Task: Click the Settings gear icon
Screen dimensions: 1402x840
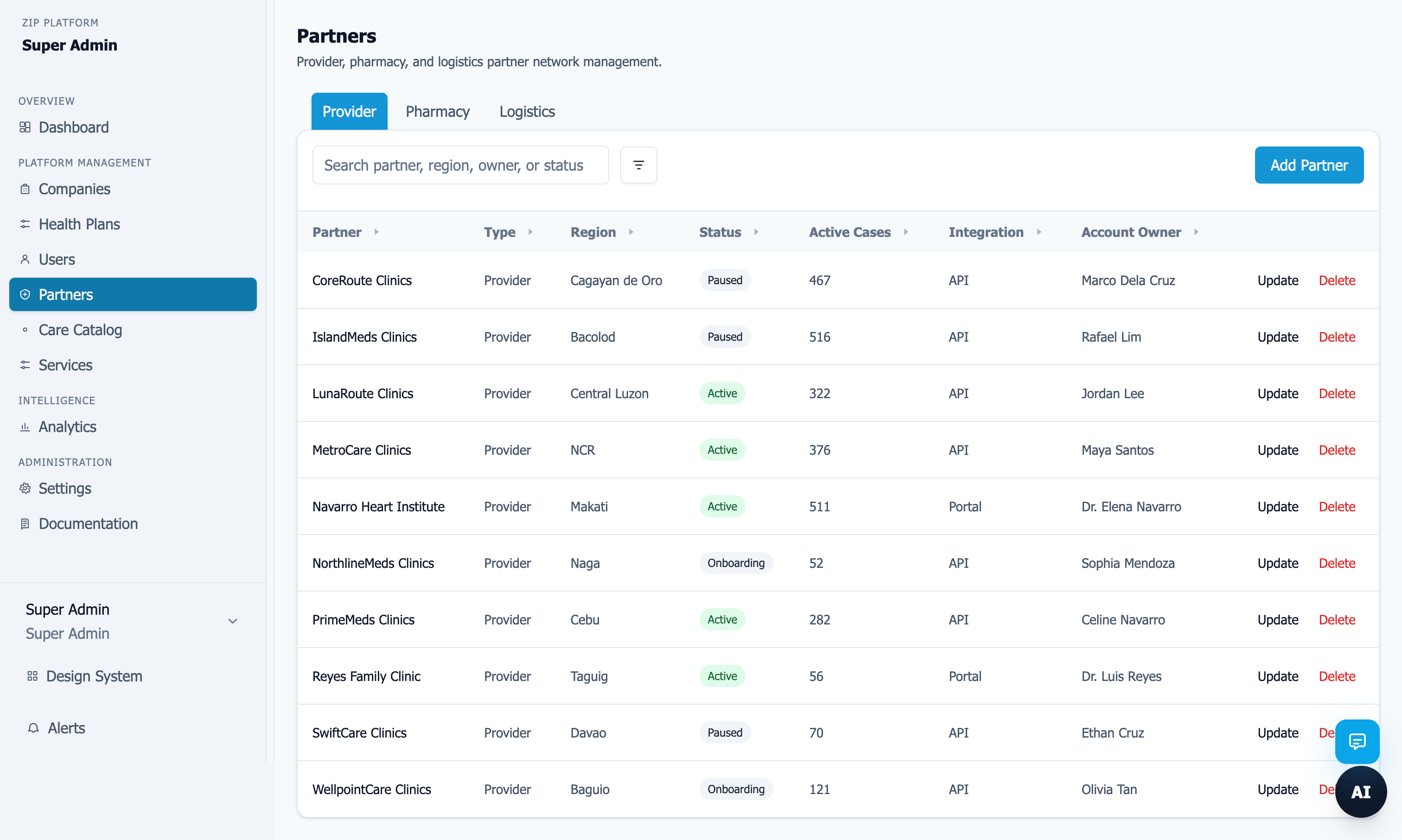Action: 25,489
